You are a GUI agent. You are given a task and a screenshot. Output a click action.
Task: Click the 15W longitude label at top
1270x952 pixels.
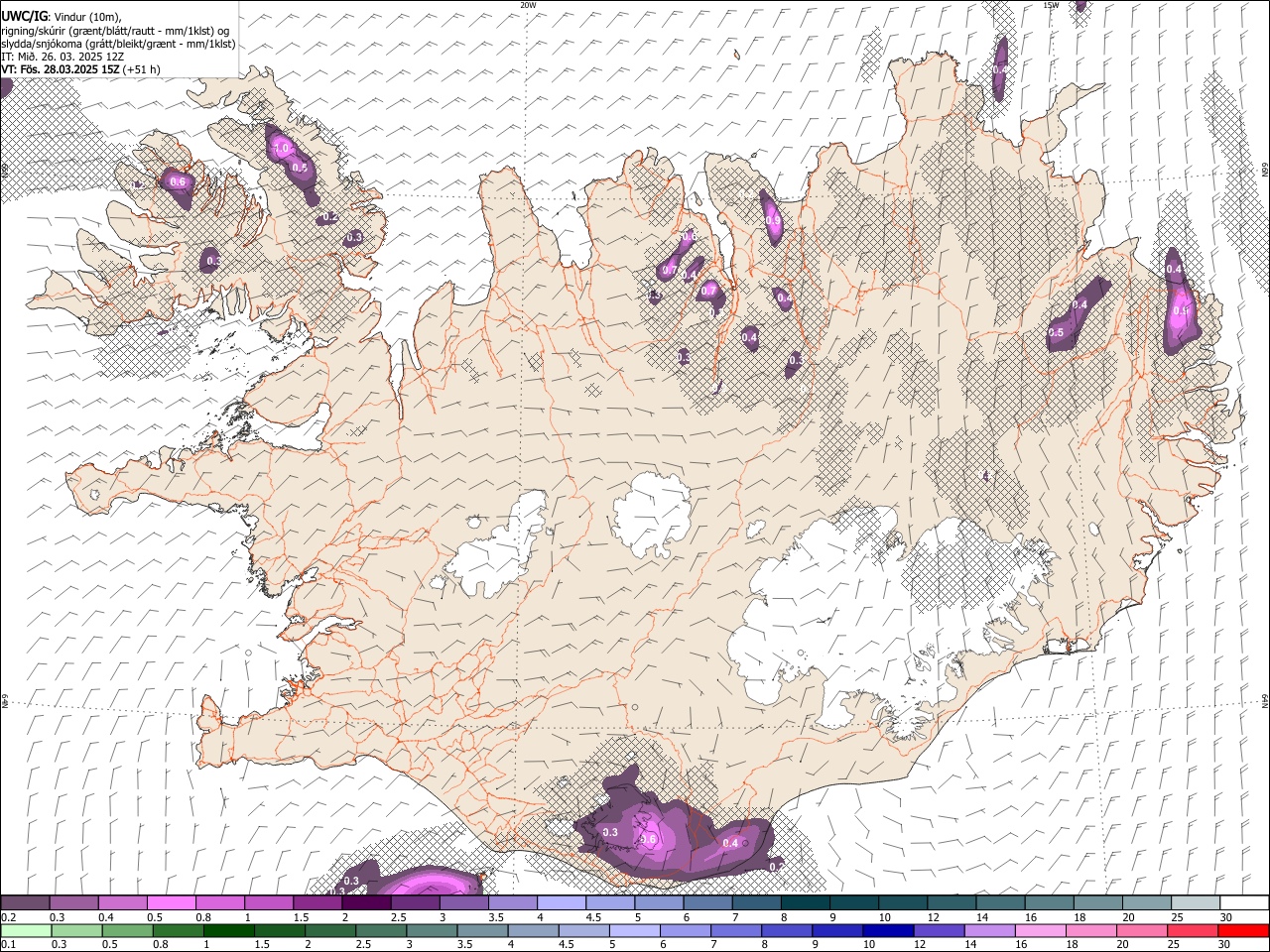1050,5
